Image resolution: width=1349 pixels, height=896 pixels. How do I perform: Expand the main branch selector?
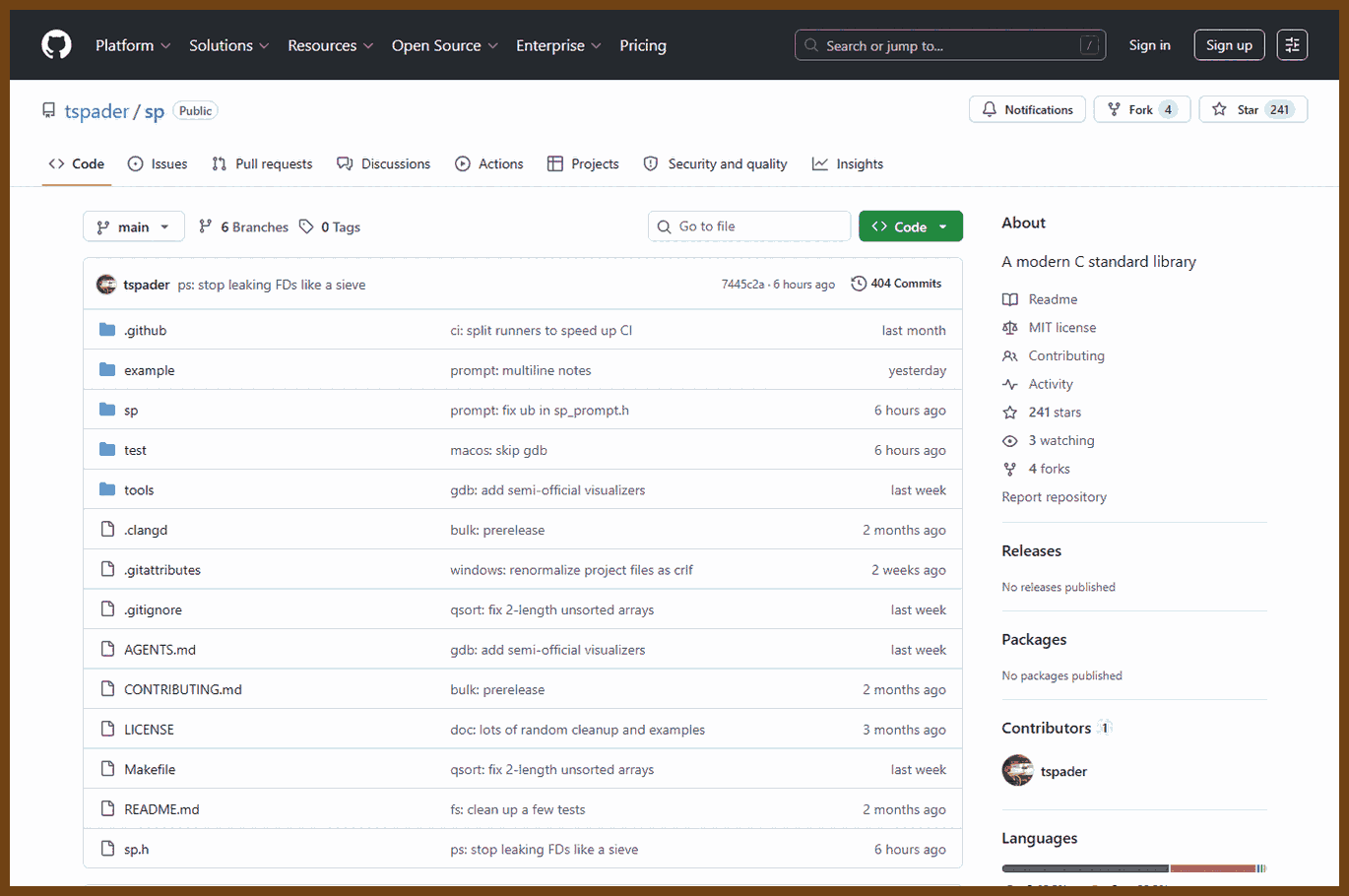134,226
